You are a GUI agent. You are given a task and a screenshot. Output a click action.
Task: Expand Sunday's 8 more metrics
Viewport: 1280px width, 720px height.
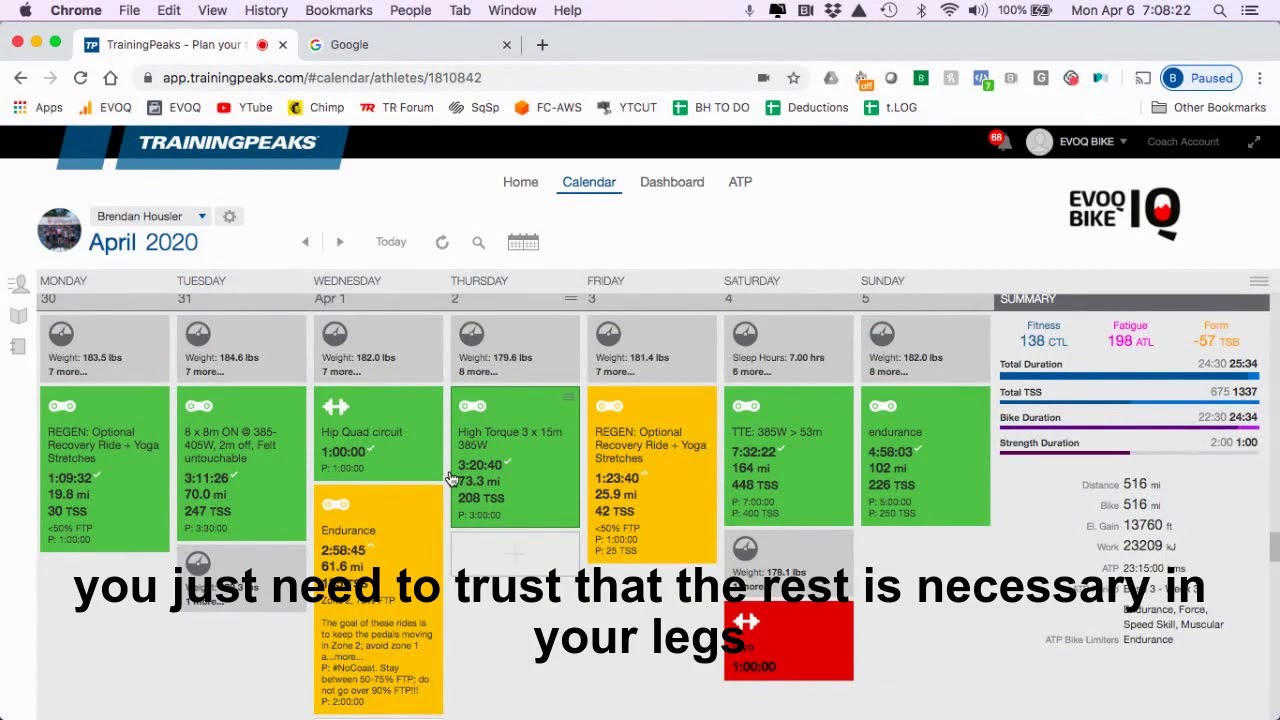(889, 372)
